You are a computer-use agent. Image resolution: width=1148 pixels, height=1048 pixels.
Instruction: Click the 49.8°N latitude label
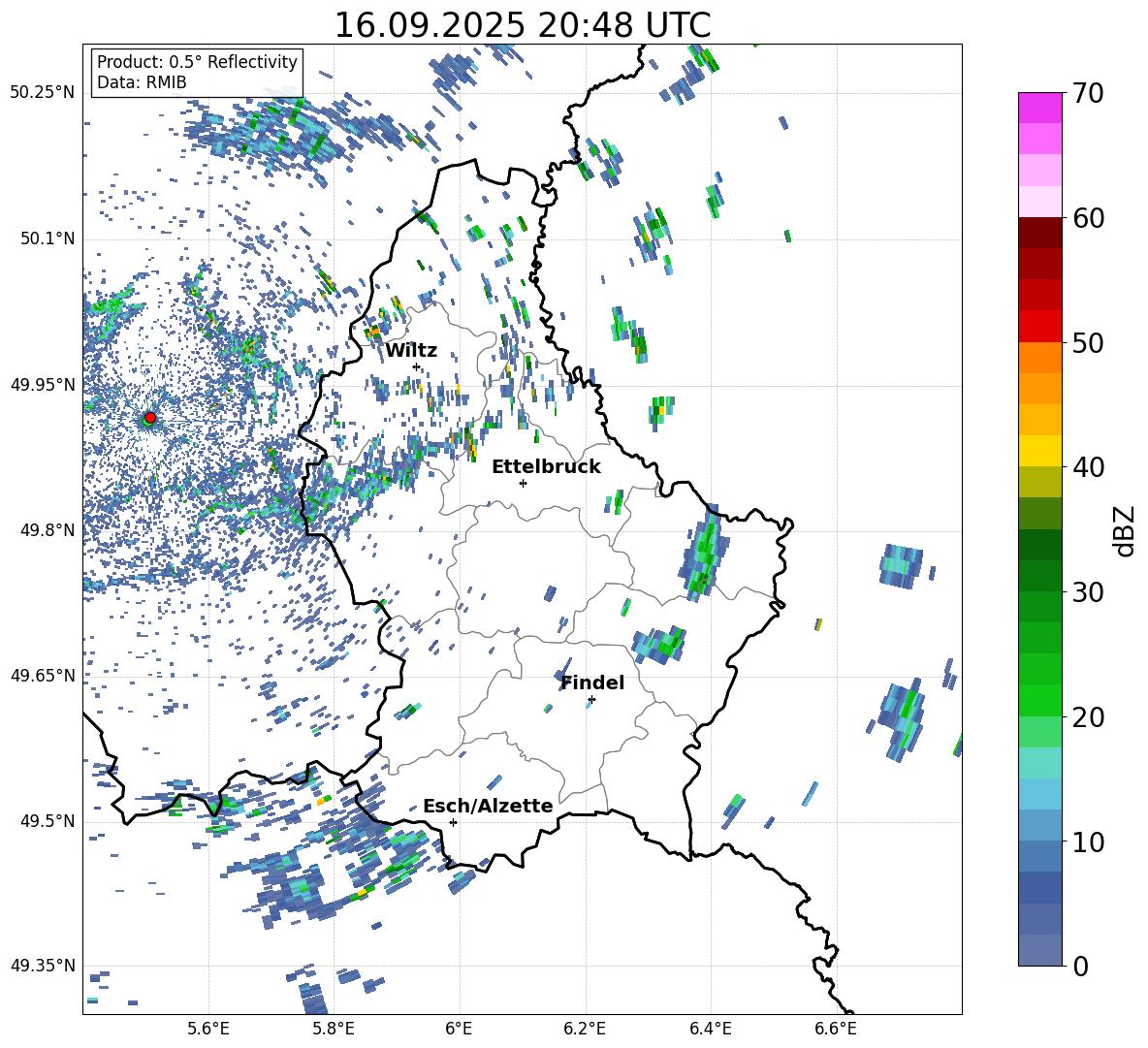coord(47,530)
